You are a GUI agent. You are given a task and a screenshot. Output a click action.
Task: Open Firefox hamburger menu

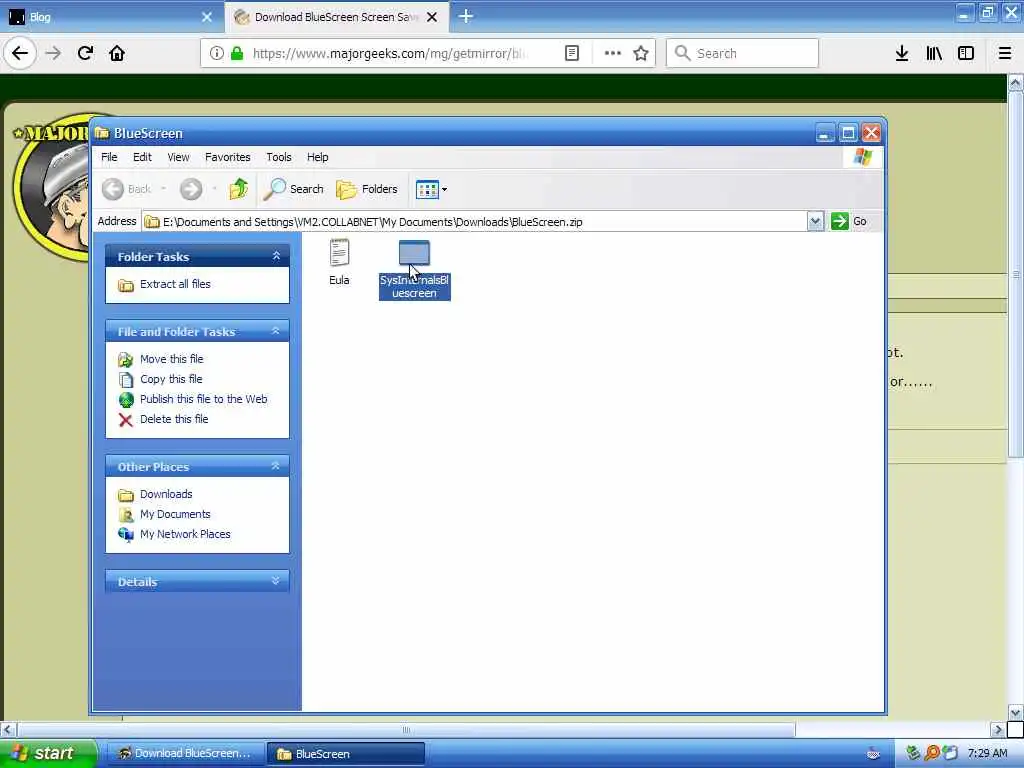tap(1005, 53)
